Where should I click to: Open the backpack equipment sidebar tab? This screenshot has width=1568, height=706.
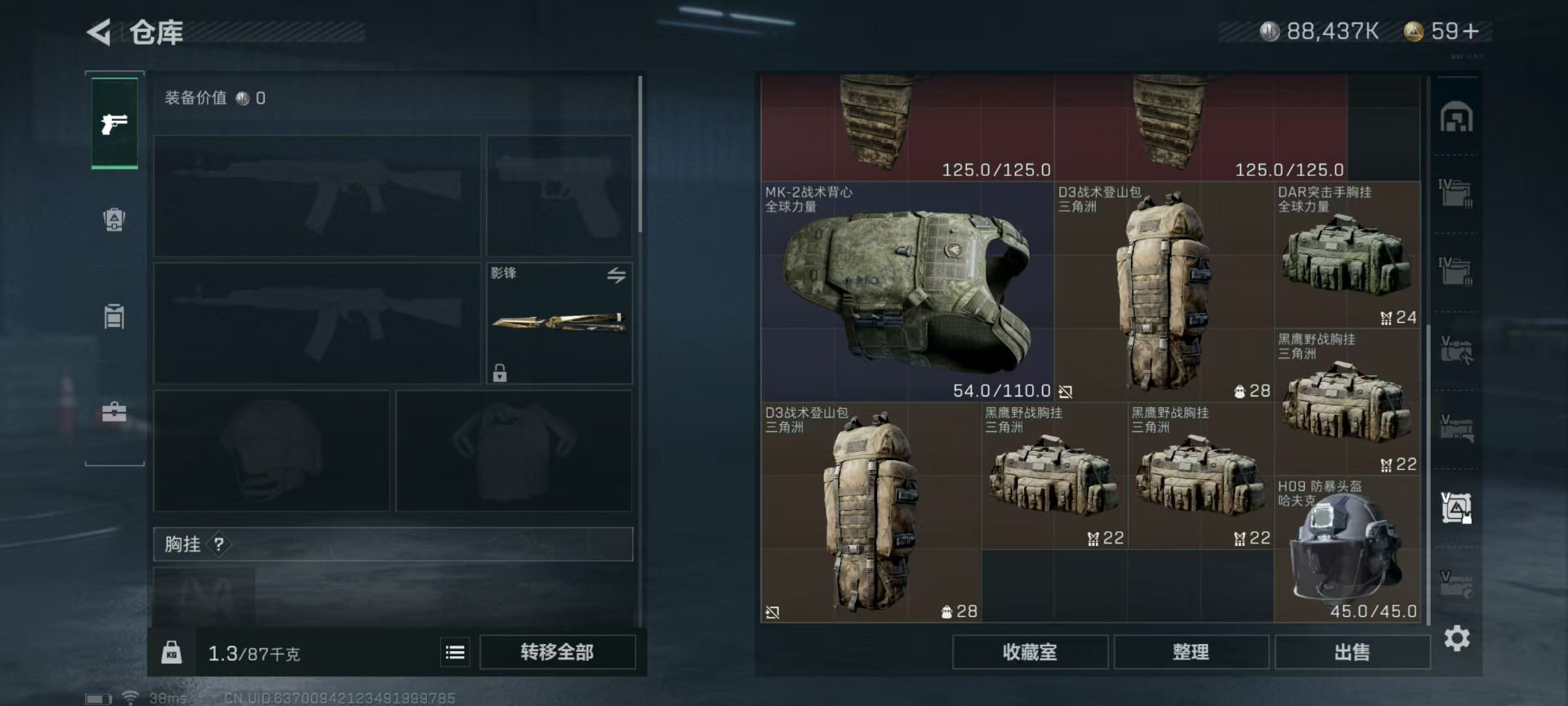pos(114,219)
